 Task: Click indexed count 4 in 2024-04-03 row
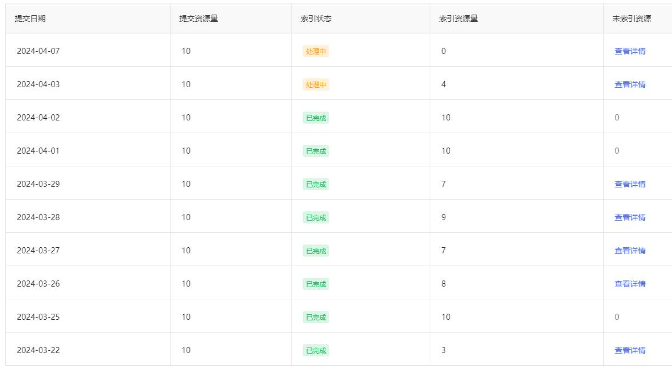pyautogui.click(x=444, y=84)
